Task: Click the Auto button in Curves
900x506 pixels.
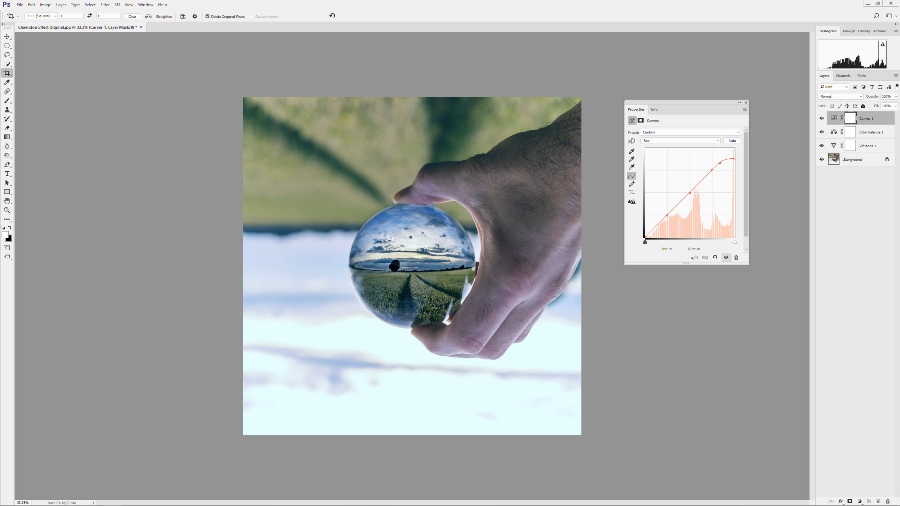Action: click(732, 141)
